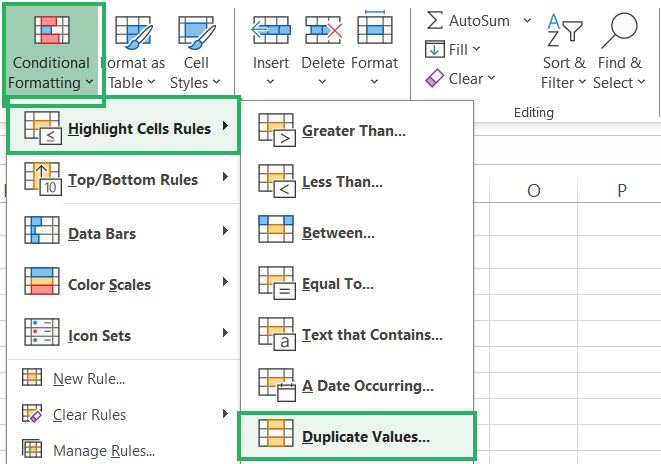Expand the Icon Sets submenu arrow
Image resolution: width=661 pixels, height=464 pixels.
(x=226, y=333)
